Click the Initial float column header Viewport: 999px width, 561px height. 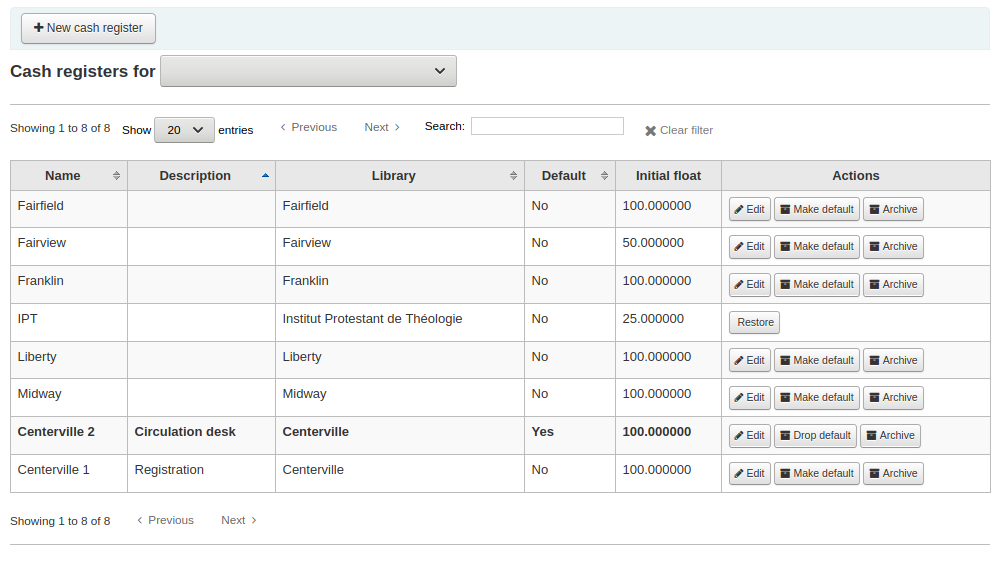click(x=668, y=176)
